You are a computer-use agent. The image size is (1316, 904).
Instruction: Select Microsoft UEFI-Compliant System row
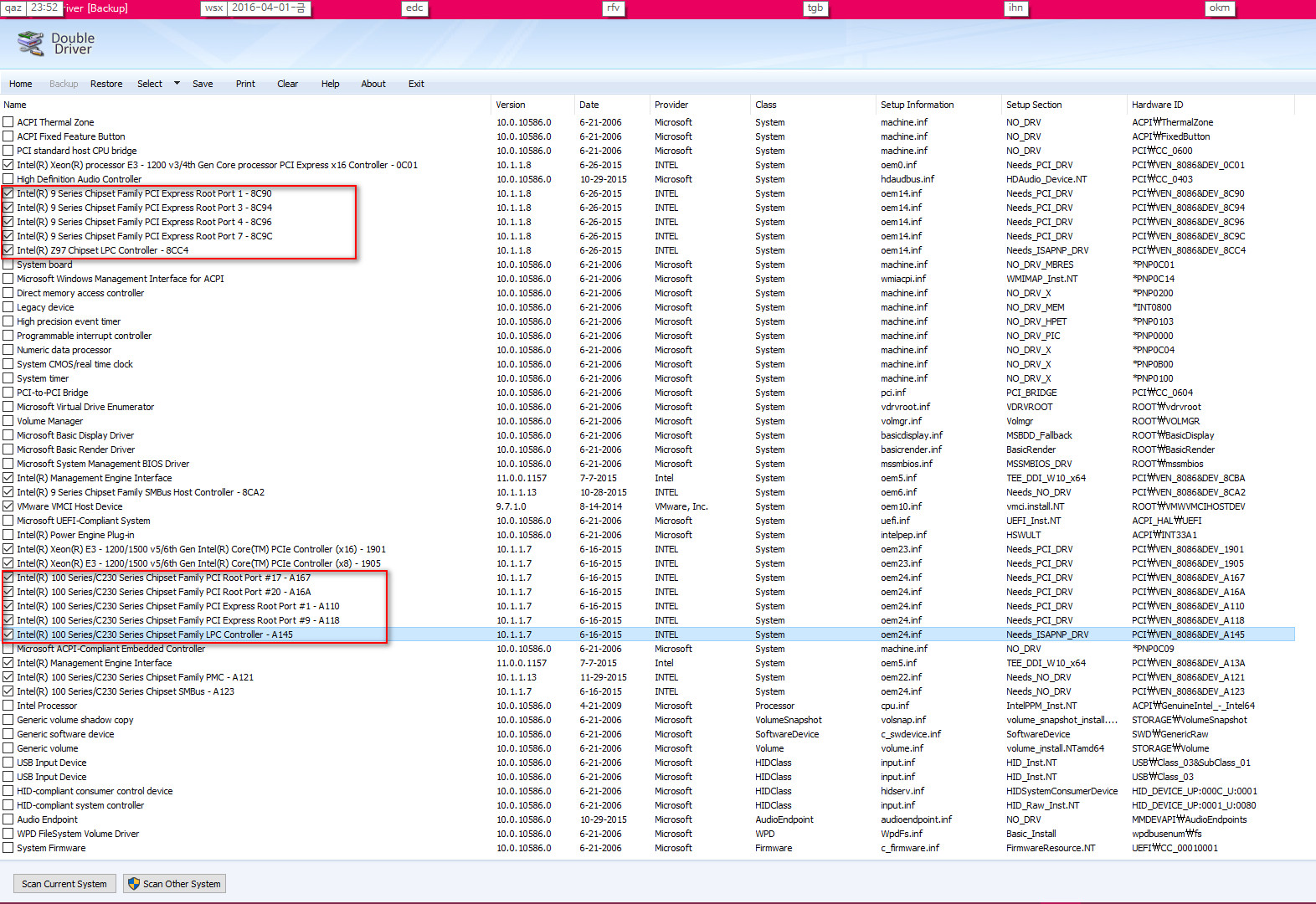pos(647,521)
